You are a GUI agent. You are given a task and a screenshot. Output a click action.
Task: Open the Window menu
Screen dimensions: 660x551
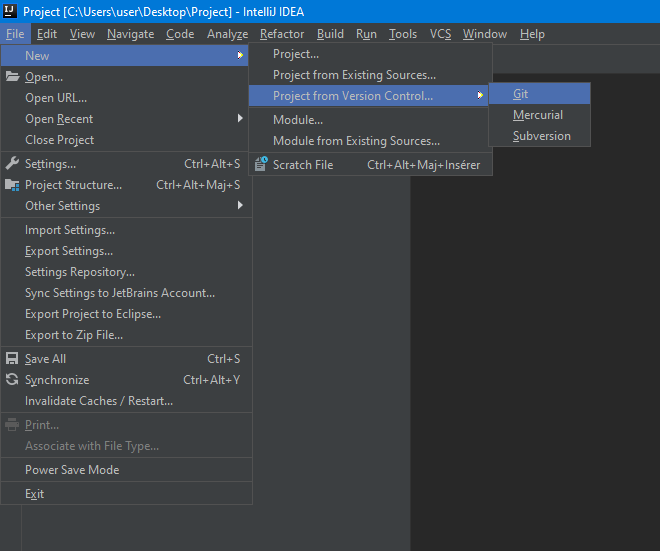click(x=485, y=34)
